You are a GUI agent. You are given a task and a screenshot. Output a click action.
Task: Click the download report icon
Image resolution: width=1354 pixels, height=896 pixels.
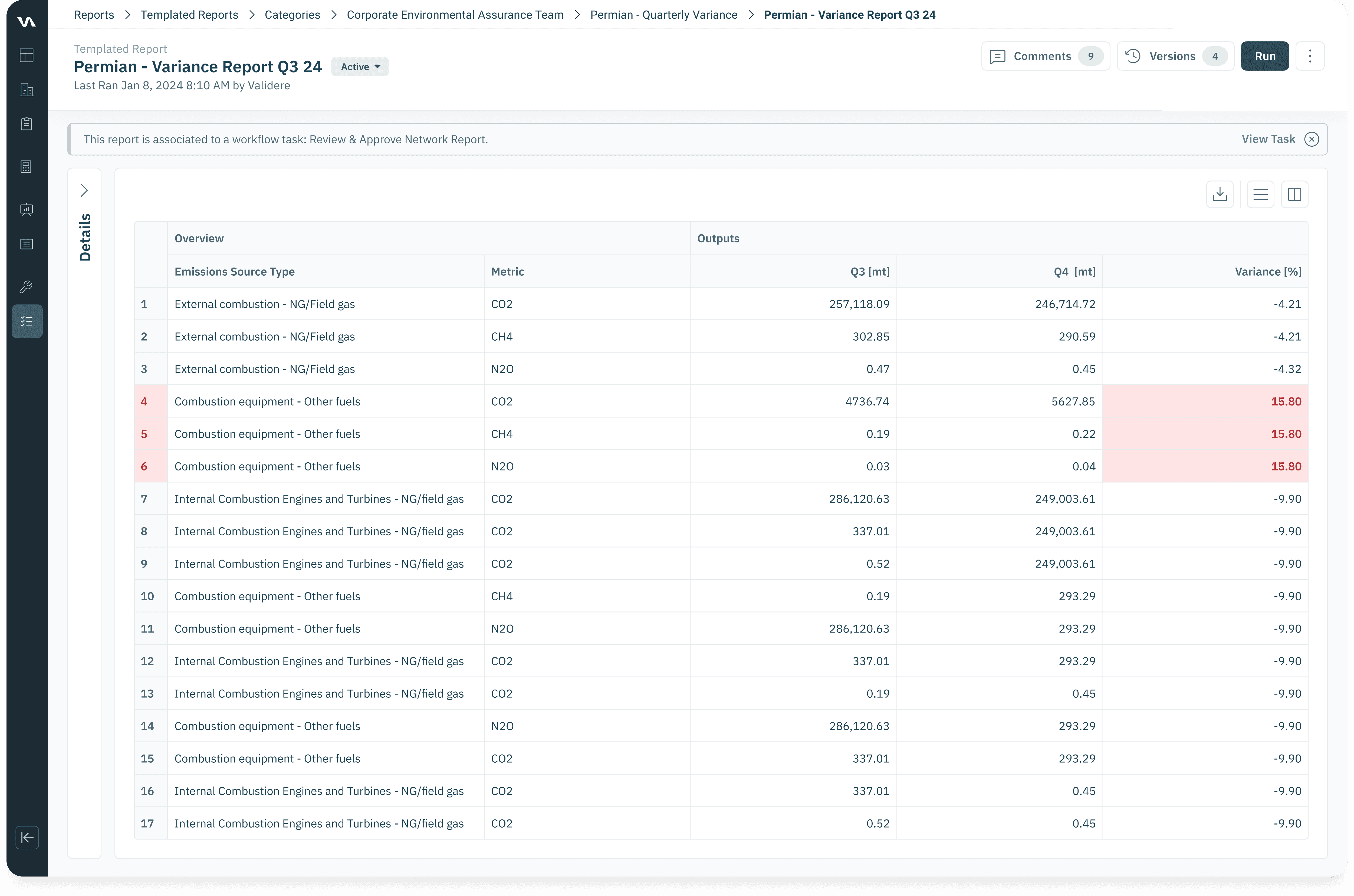[x=1220, y=194]
